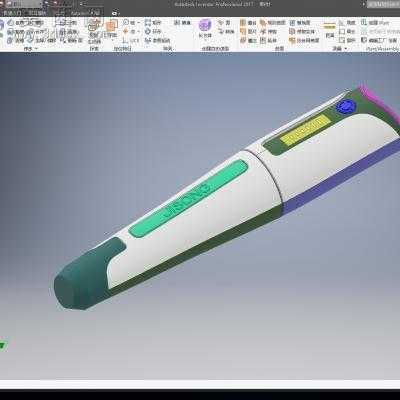Select the Area measure tool
Viewport: 400px width, 400px height.
coord(347,31)
